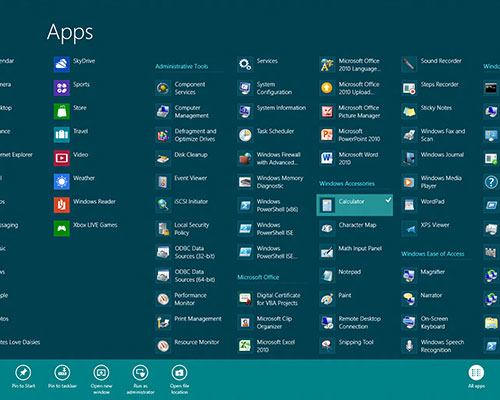Launch Defragment and Optimize Drives icon
Image resolution: width=500 pixels, height=400 pixels.
(x=163, y=135)
